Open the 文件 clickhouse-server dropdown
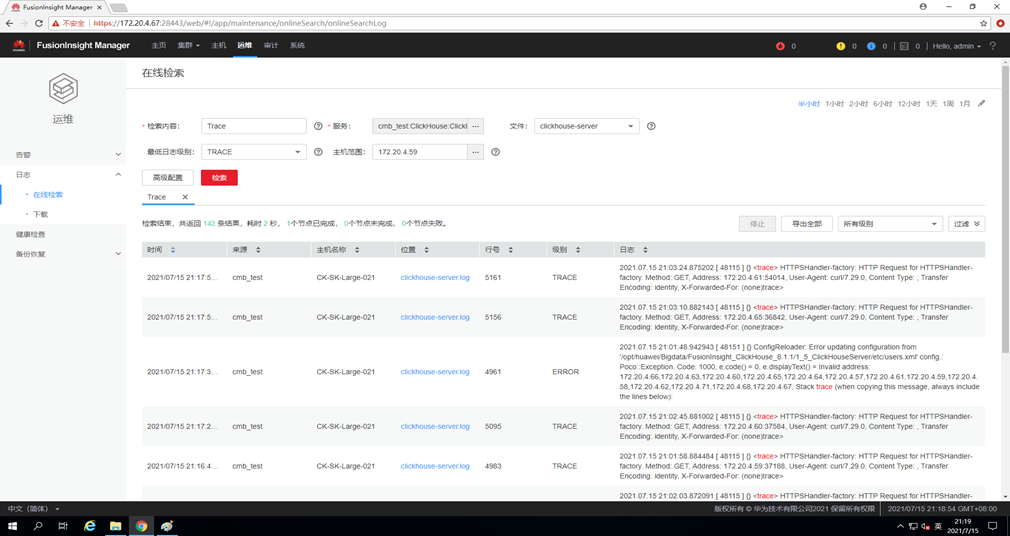 (587, 126)
